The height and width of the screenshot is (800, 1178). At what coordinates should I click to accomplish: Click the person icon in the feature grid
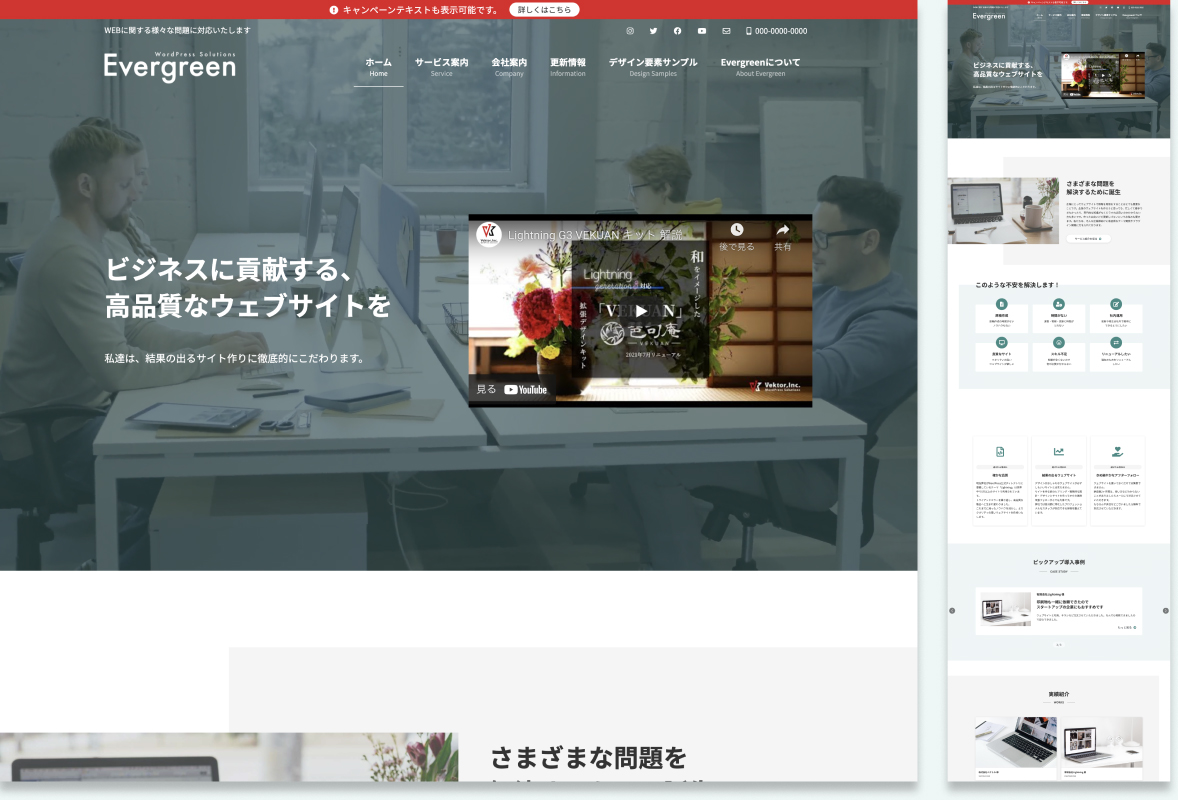click(x=1059, y=304)
